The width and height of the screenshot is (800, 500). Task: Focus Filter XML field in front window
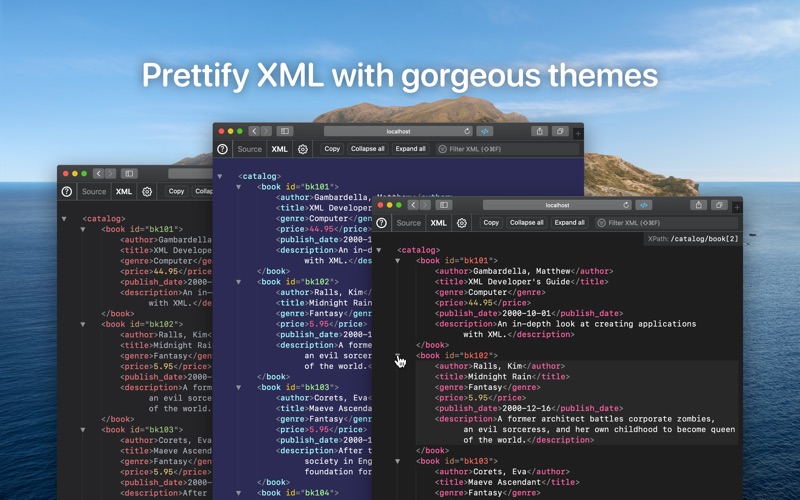point(666,223)
